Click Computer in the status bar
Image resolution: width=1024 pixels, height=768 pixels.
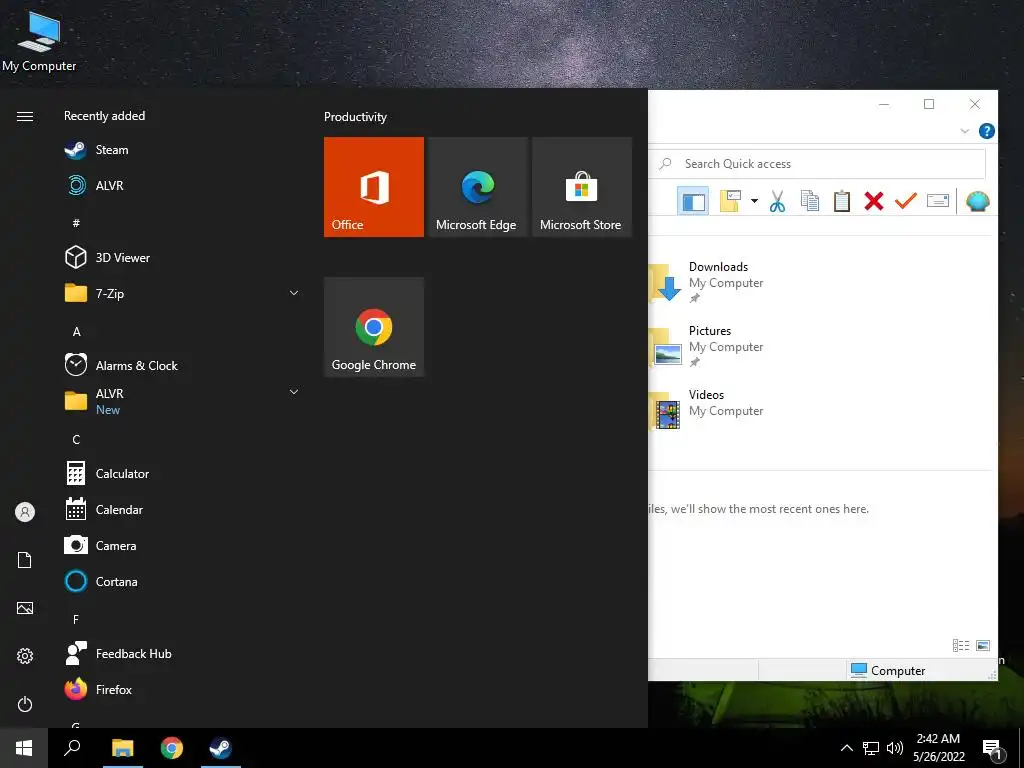click(x=888, y=671)
